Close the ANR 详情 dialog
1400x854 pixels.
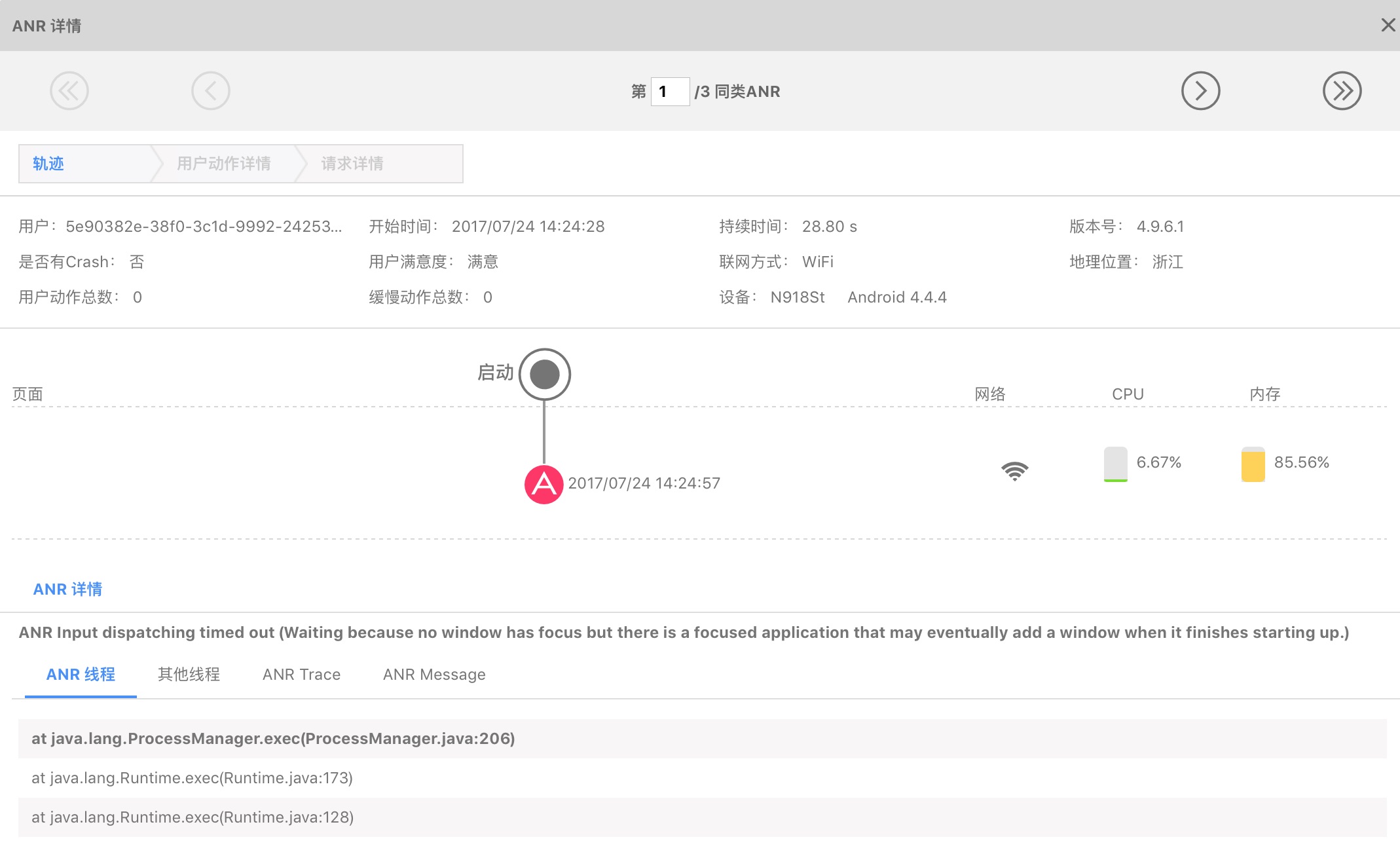pos(1388,25)
